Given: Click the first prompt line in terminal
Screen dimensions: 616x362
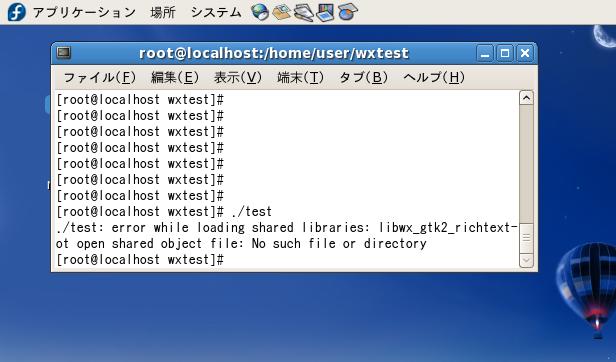Looking at the screenshot, I should click(140, 100).
